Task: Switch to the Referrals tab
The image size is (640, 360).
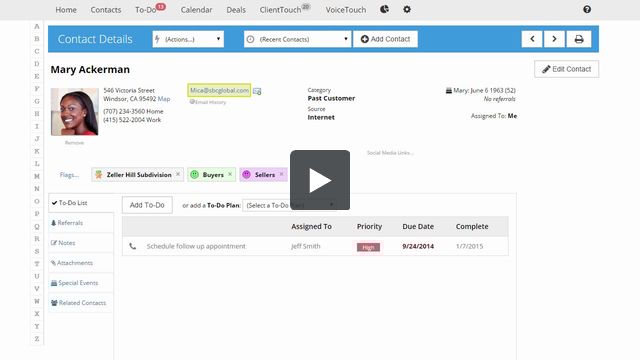Action: coord(81,223)
